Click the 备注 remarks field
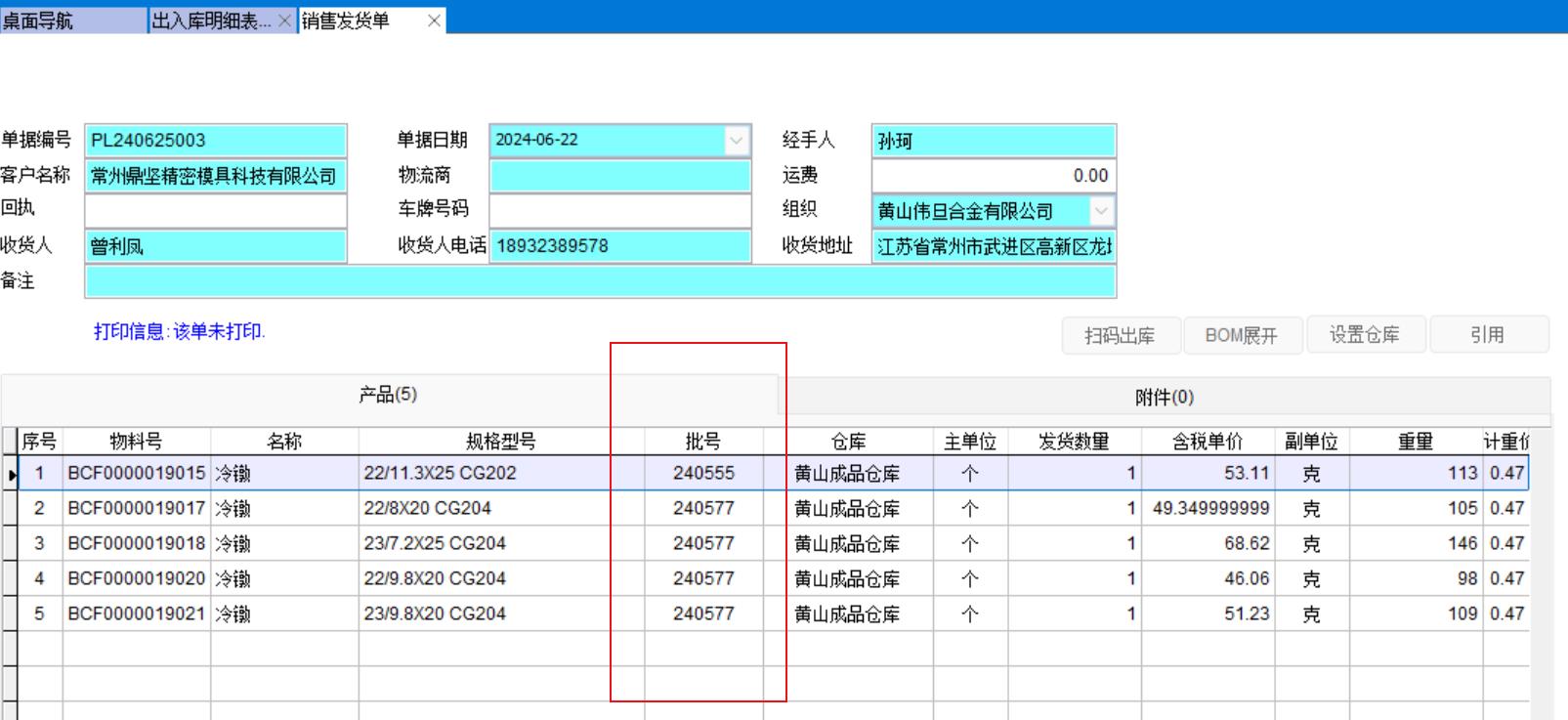This screenshot has width=1568, height=720. coord(600,281)
